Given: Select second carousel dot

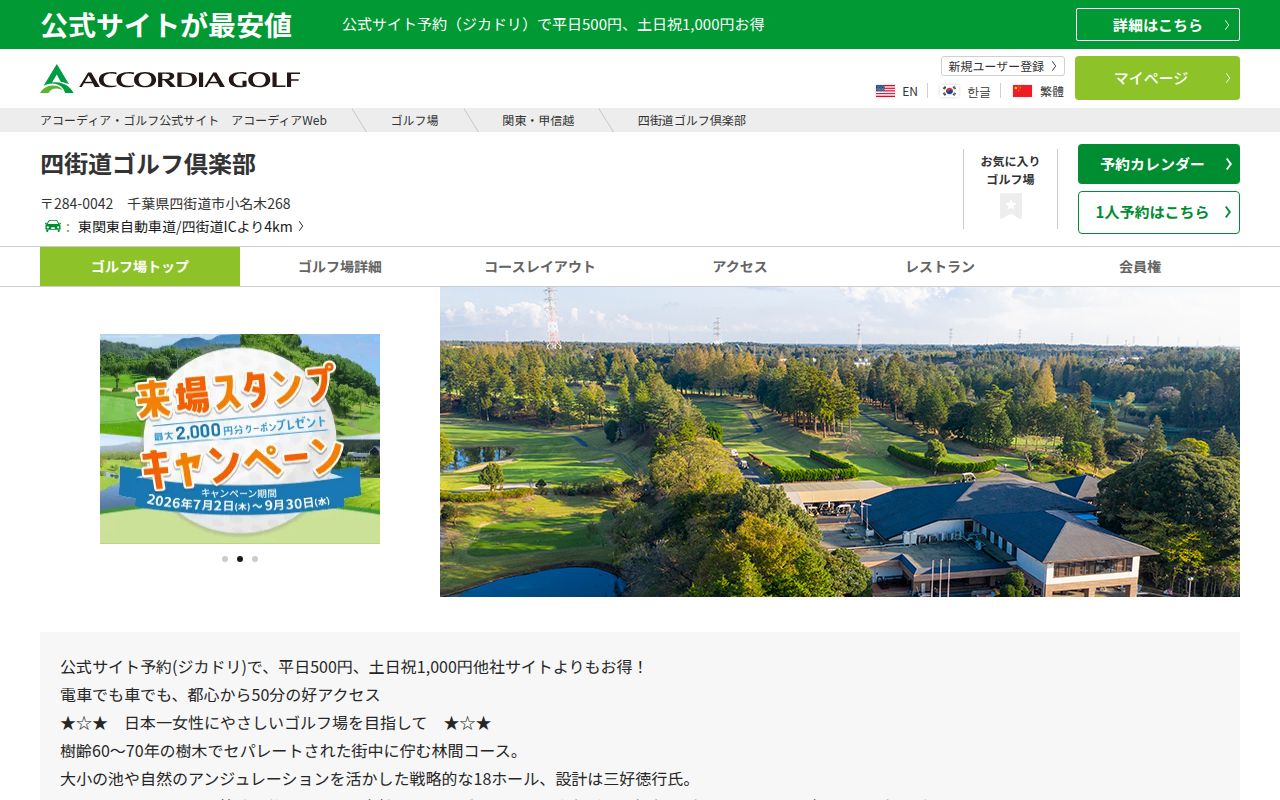Looking at the screenshot, I should (240, 559).
